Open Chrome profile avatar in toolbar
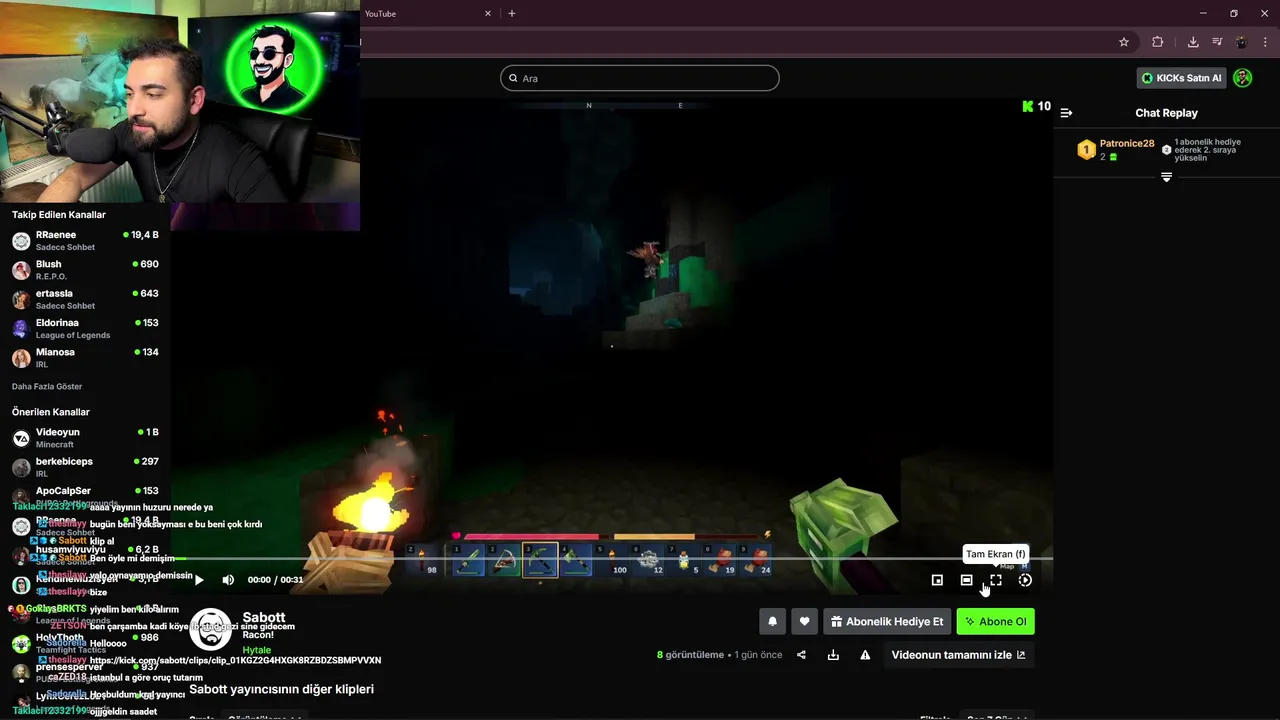Screen dimensions: 1280x720 pyautogui.click(x=1242, y=42)
